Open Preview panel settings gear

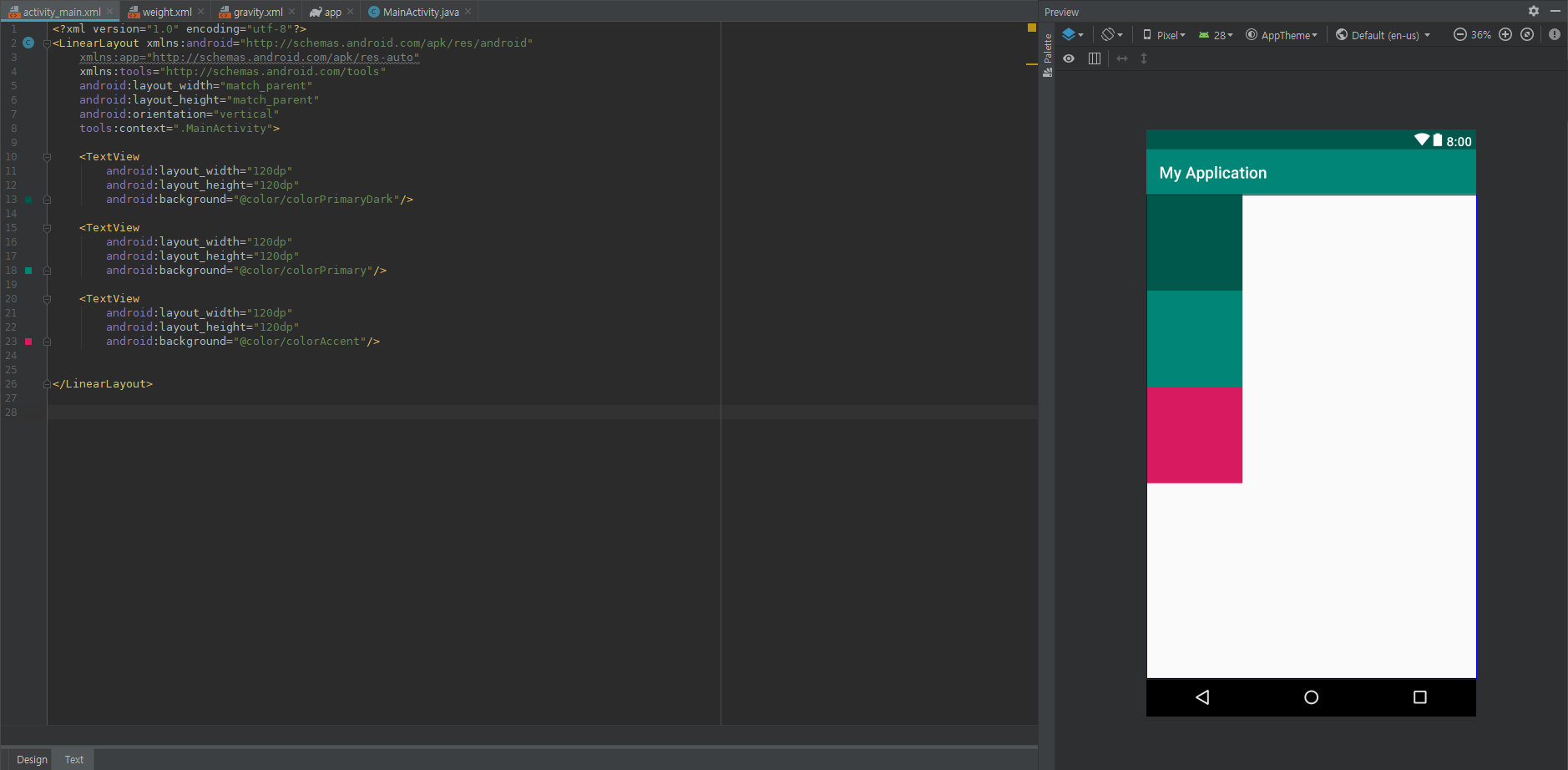point(1534,11)
